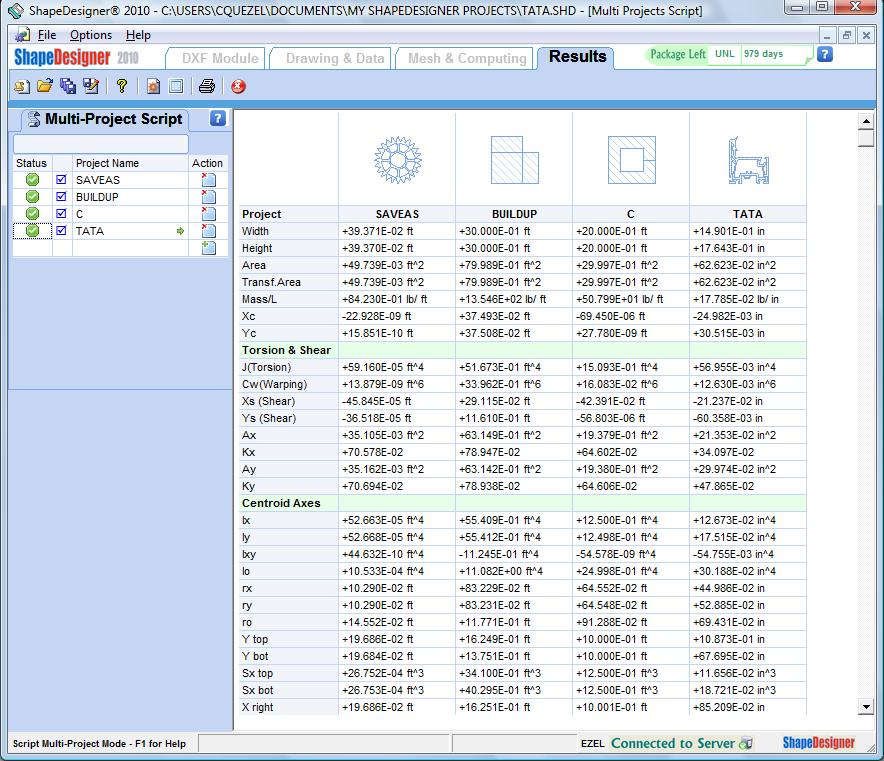884x761 pixels.
Task: Uncheck the C project checkbox
Action: [61, 214]
